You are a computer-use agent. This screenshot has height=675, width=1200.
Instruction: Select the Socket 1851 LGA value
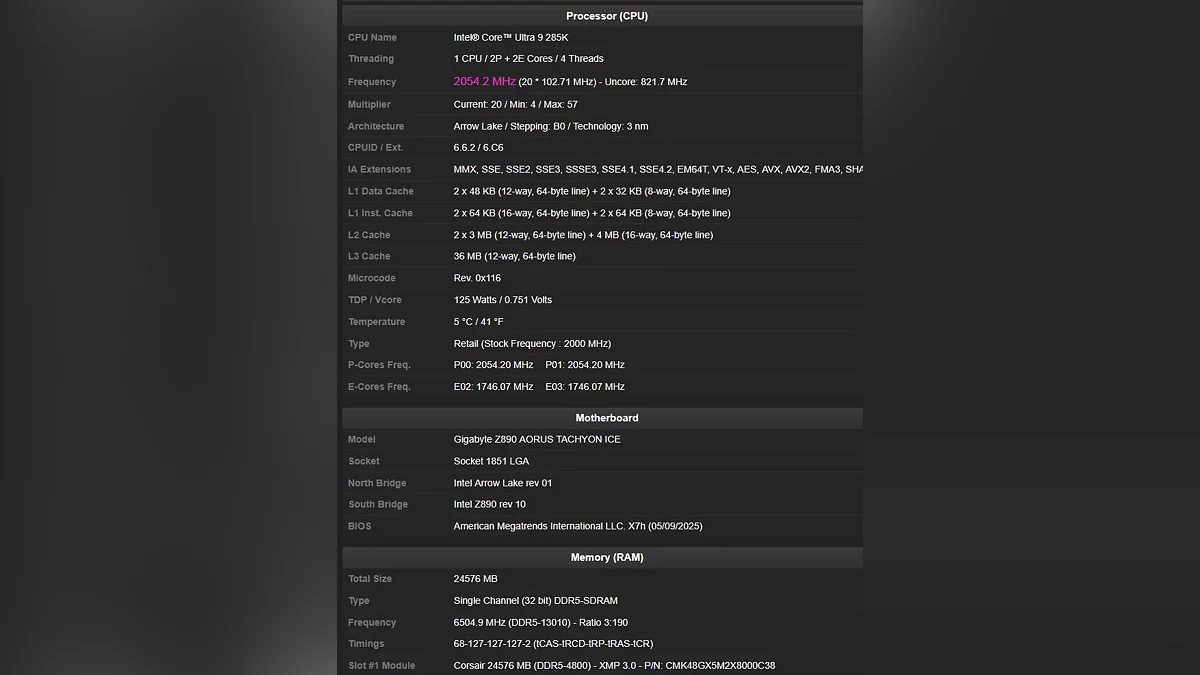(x=491, y=462)
